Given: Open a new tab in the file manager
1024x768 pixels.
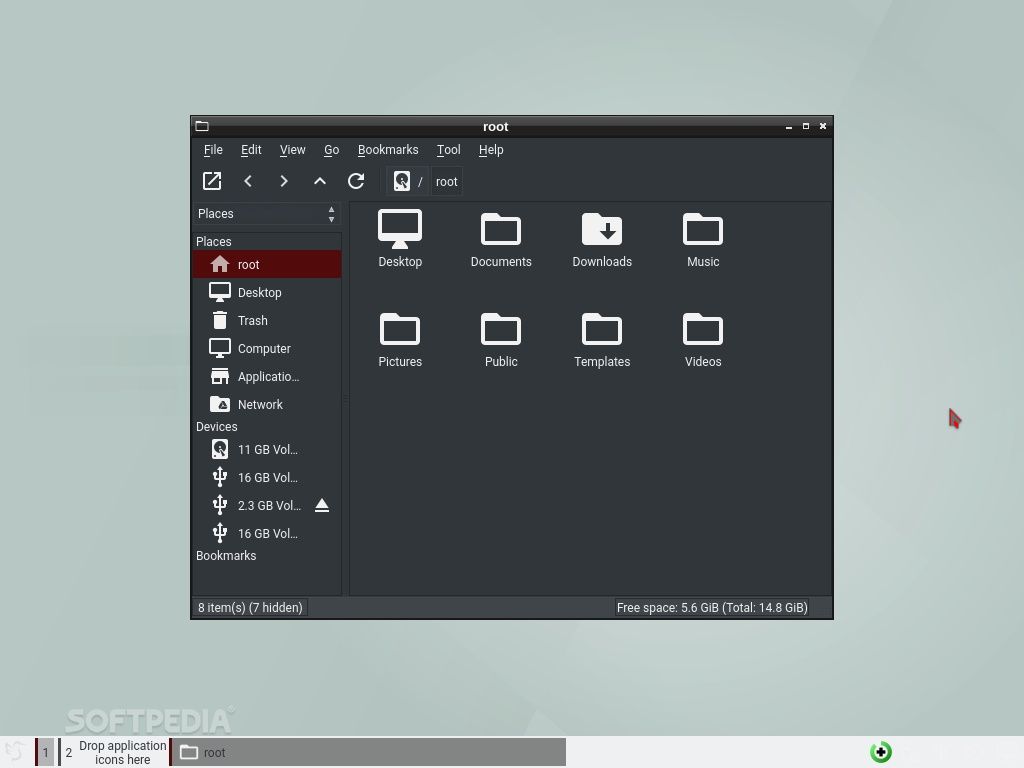Looking at the screenshot, I should 212,181.
